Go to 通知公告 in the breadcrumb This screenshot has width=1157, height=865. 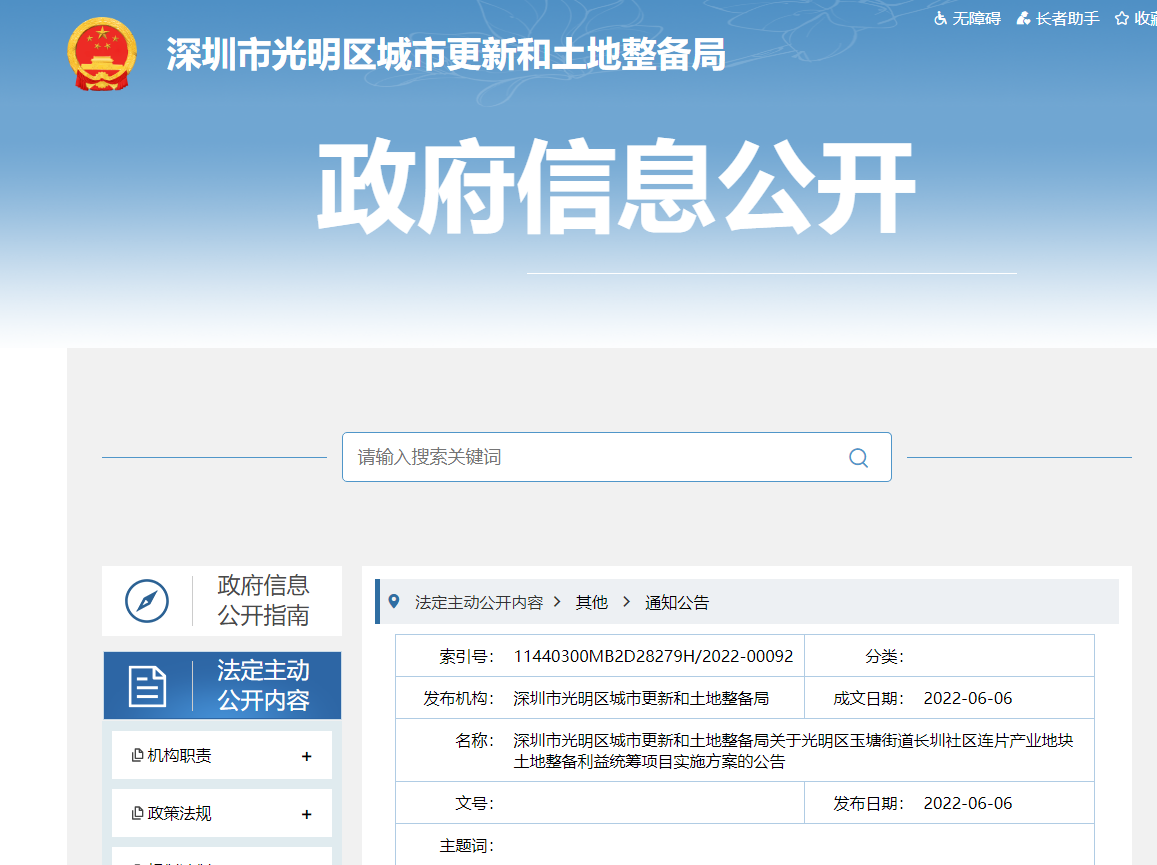click(x=677, y=602)
